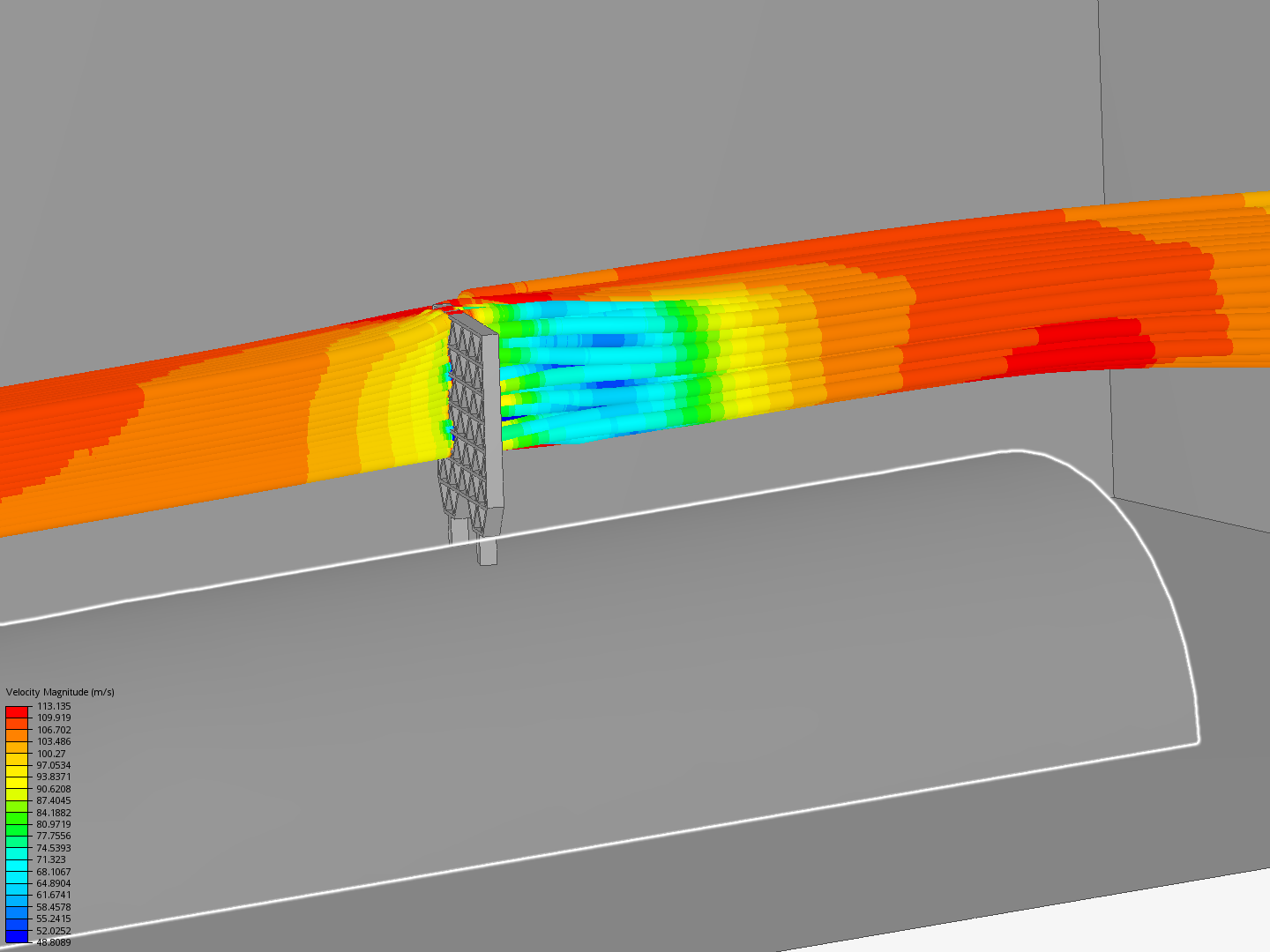Viewport: 1270px width, 952px height.
Task: Select the legend value 84.1882
Action: point(54,813)
